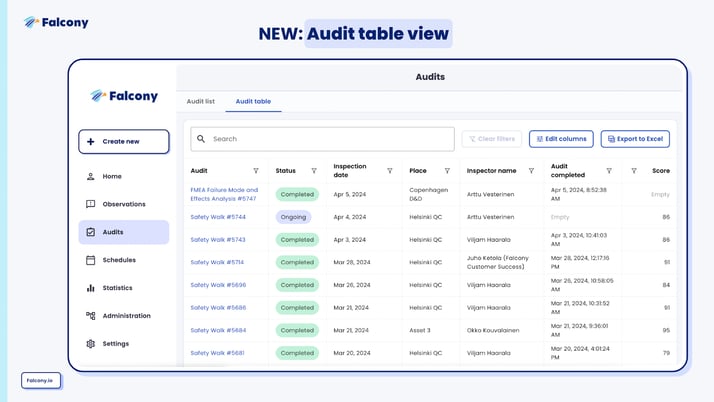The image size is (714, 402).
Task: Open the Inspector name column filter
Action: [531, 171]
